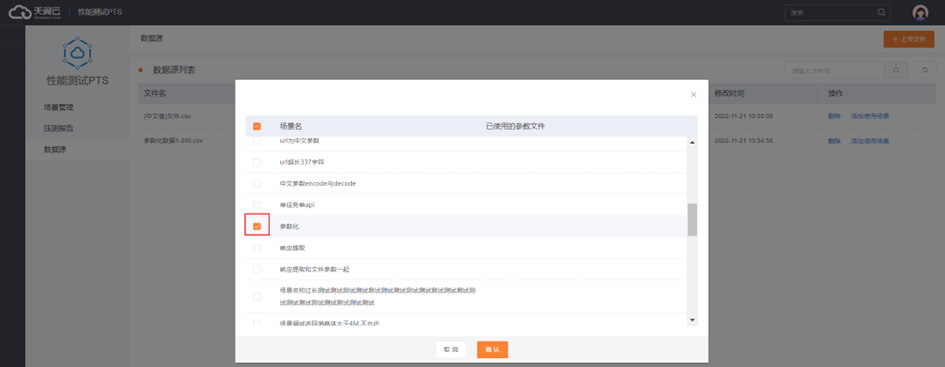Click the 响应提取和文件参数一起 scene name

315,269
